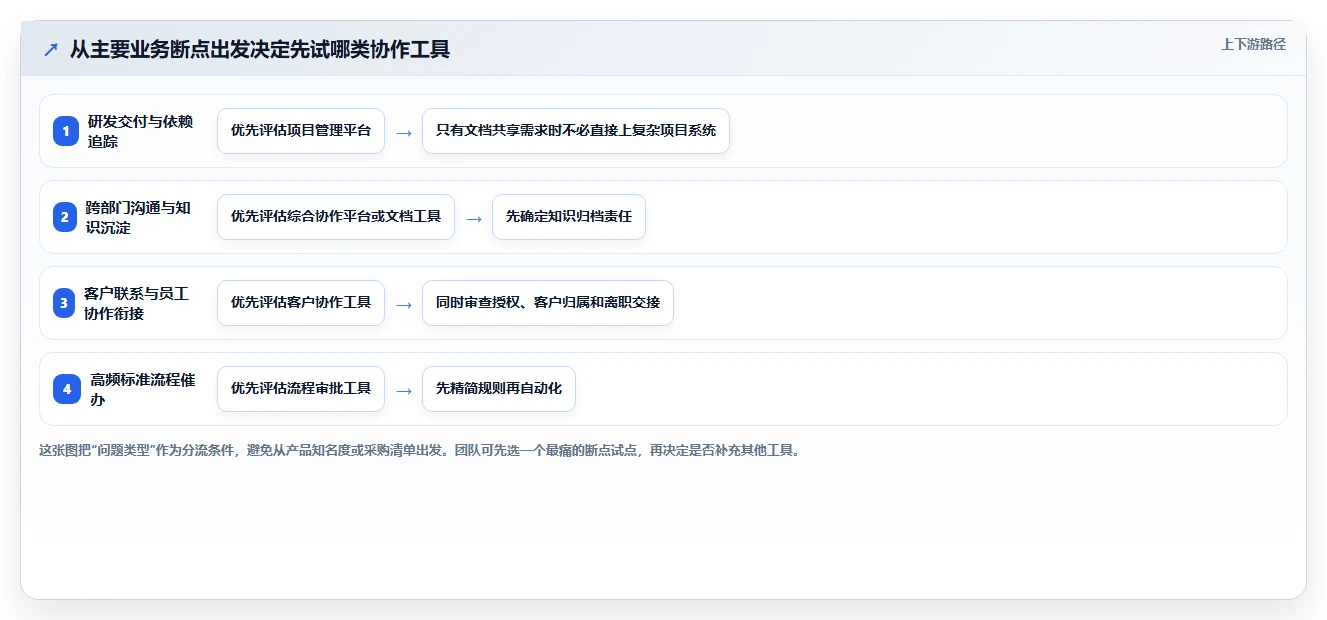Select the number 3 step badge
Screen dimensions: 1327x620
(x=66, y=303)
